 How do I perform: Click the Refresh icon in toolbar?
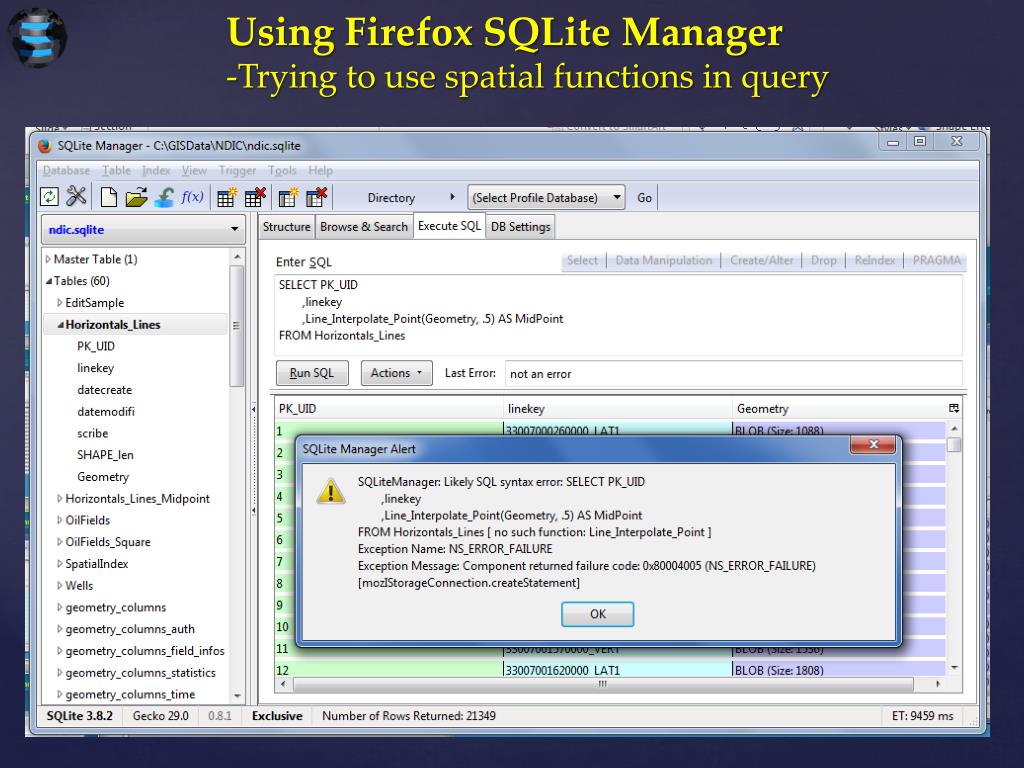click(50, 197)
